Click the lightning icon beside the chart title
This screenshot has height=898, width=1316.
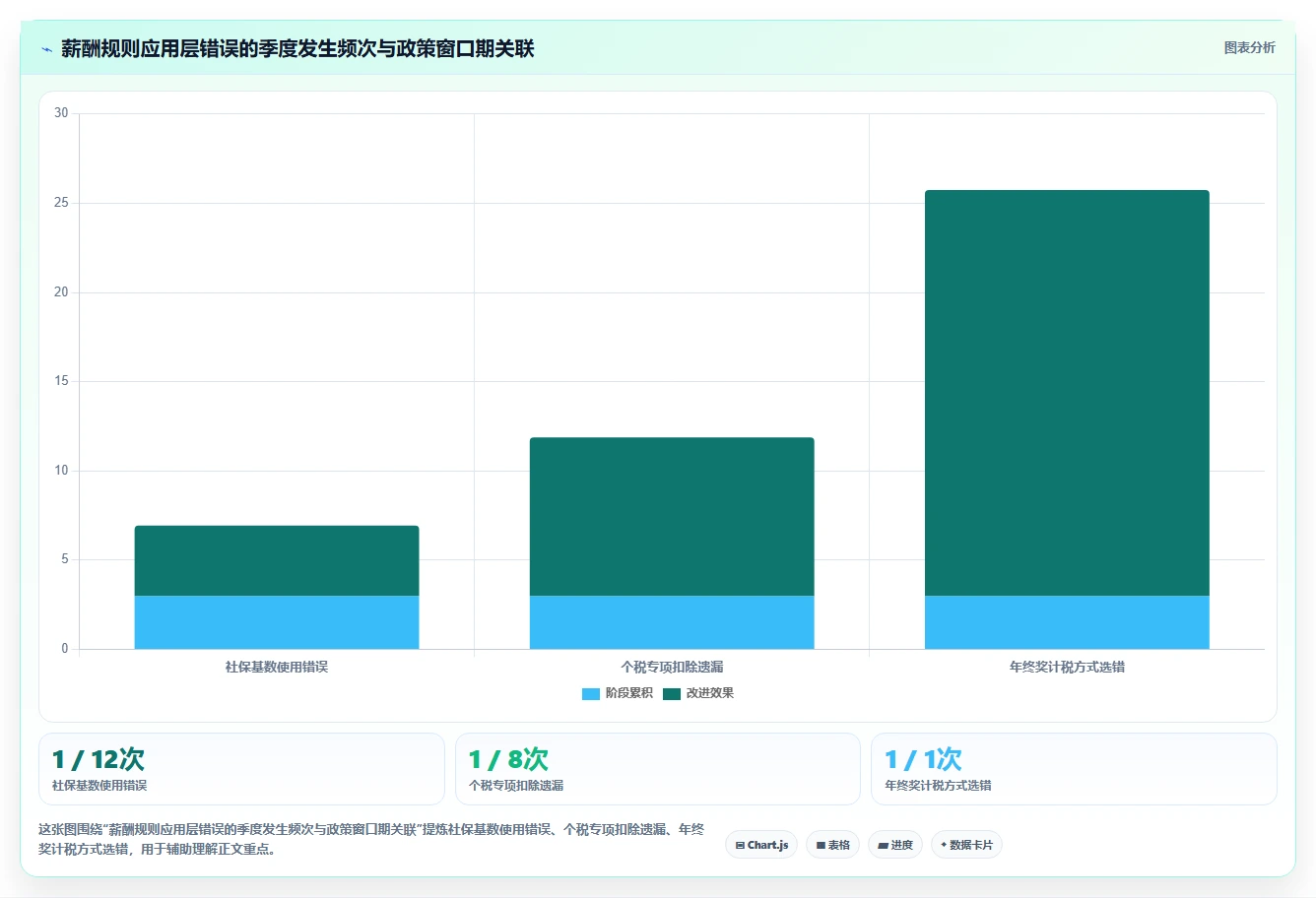[46, 49]
